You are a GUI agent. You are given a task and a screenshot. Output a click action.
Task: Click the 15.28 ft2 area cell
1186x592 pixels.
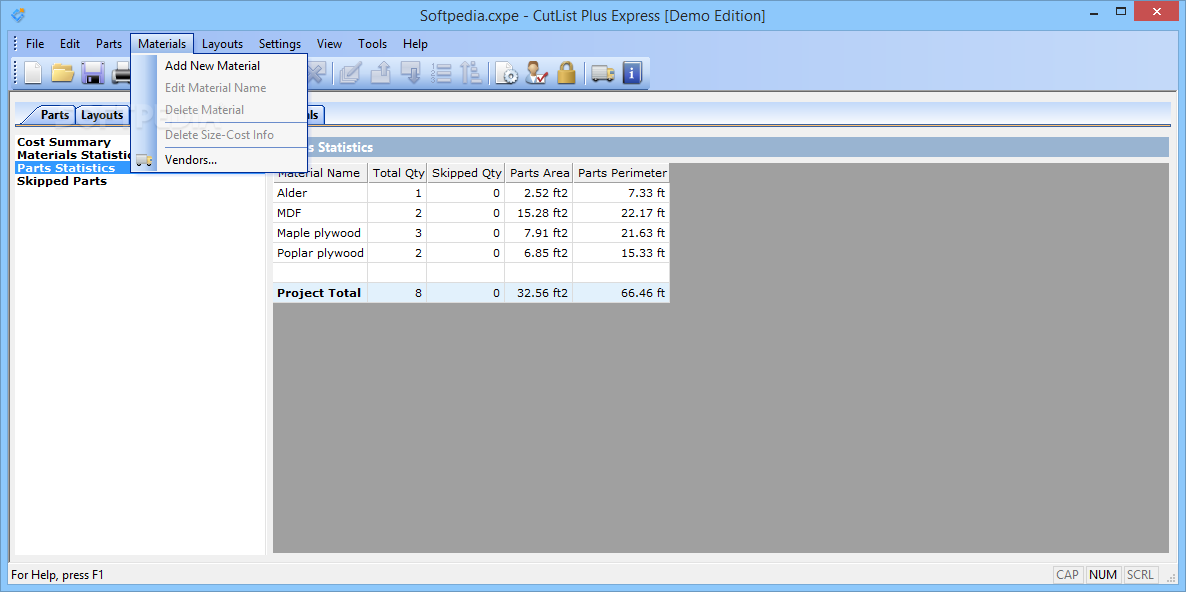pos(539,213)
